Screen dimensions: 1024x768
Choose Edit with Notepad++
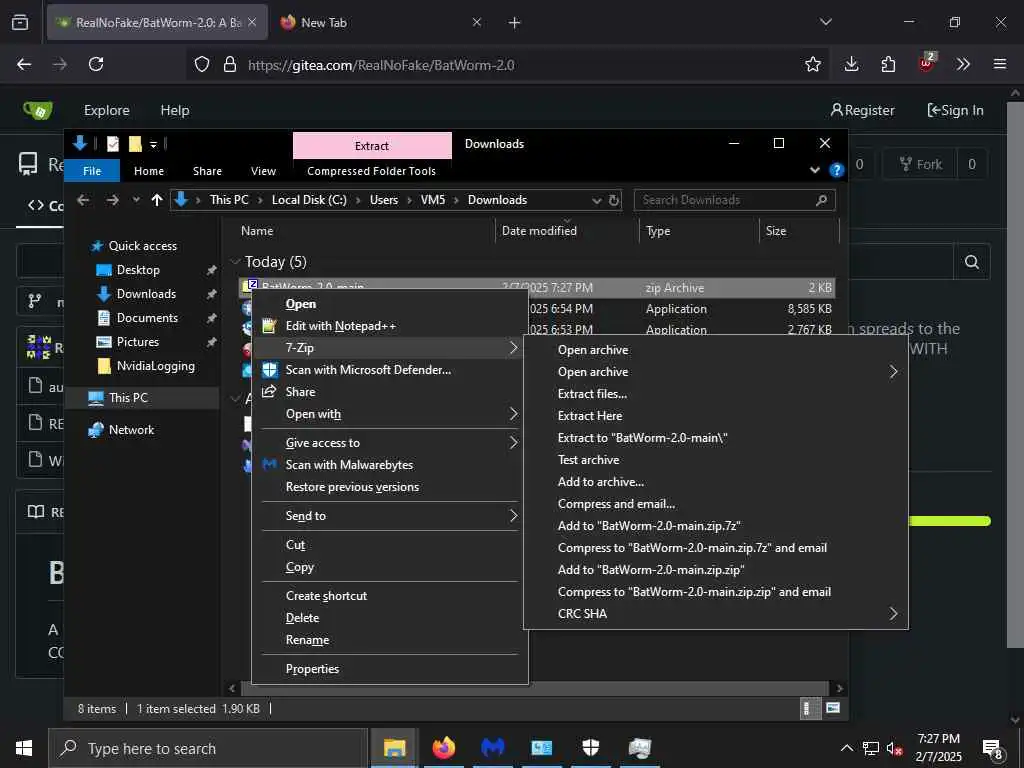[341, 326]
